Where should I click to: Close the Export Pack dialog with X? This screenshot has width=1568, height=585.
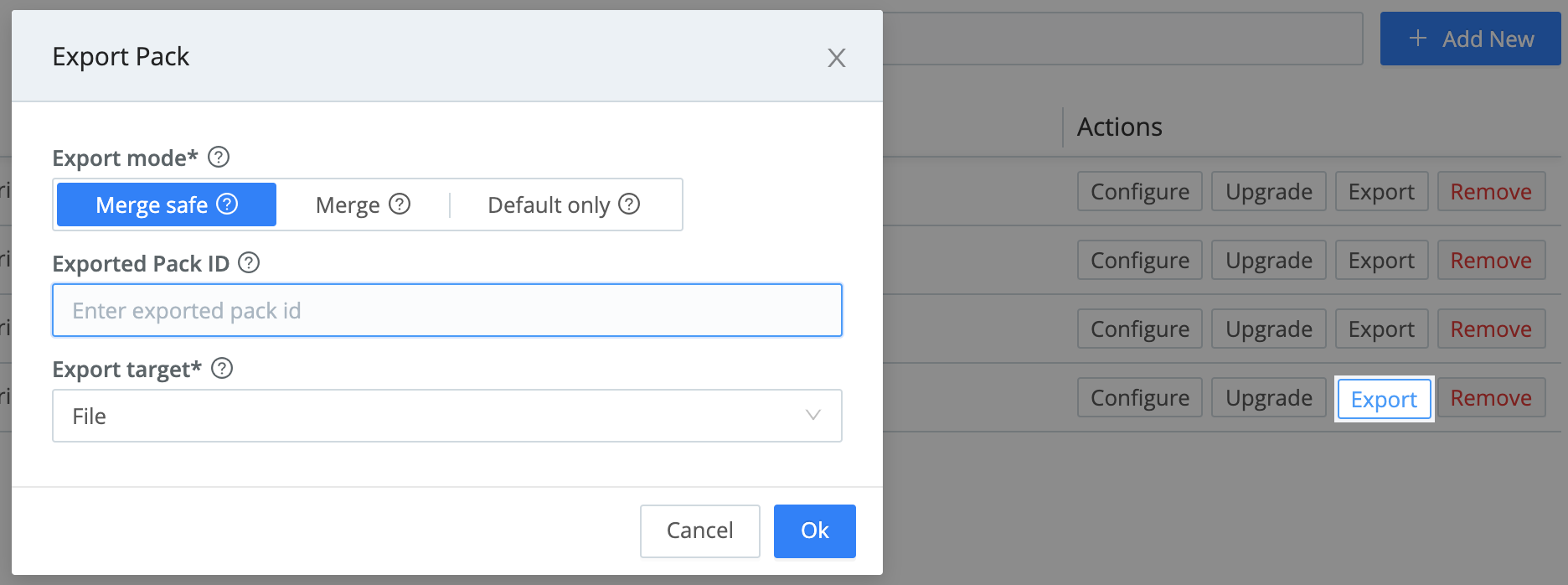tap(836, 58)
